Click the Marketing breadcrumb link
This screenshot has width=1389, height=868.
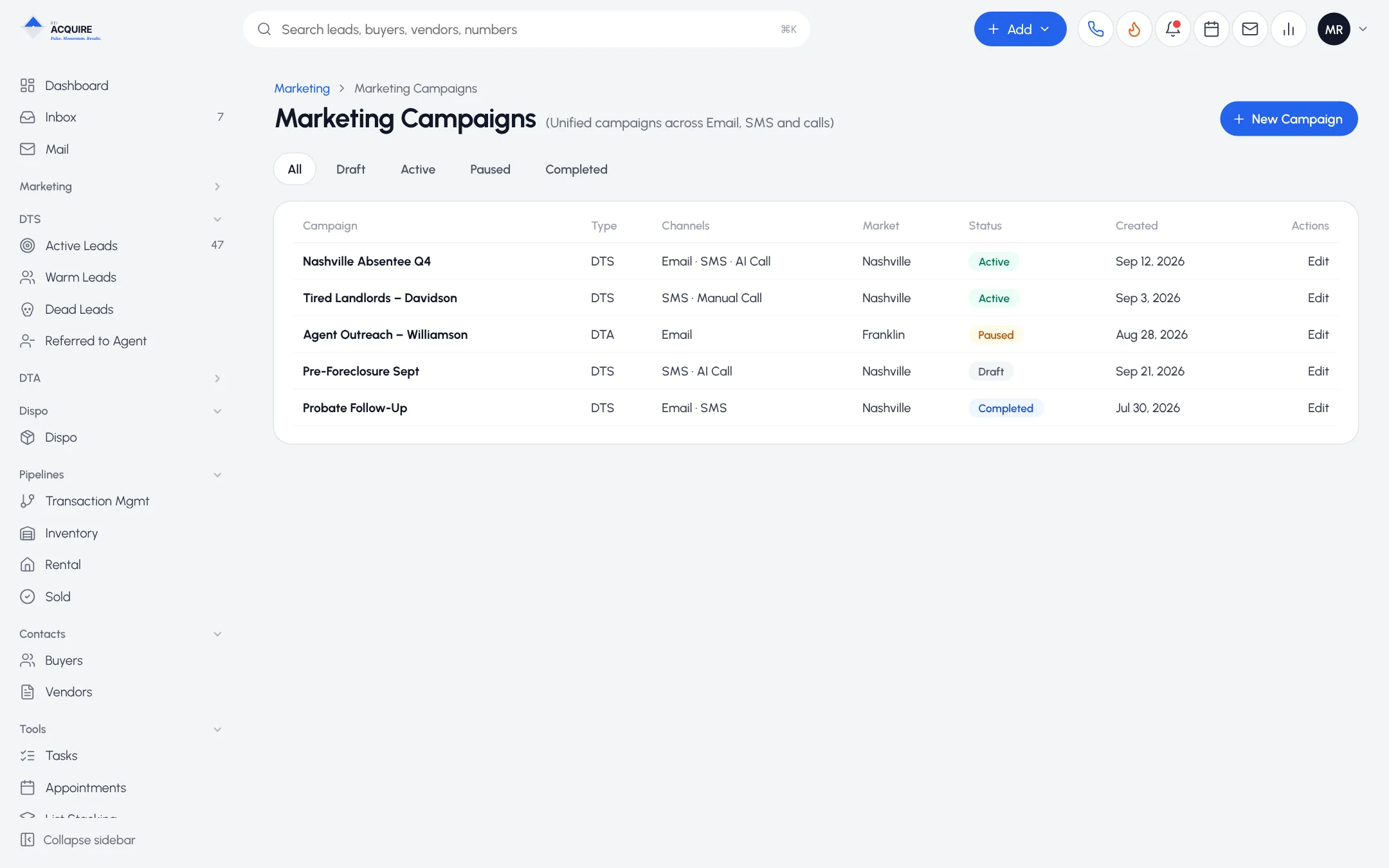(302, 88)
